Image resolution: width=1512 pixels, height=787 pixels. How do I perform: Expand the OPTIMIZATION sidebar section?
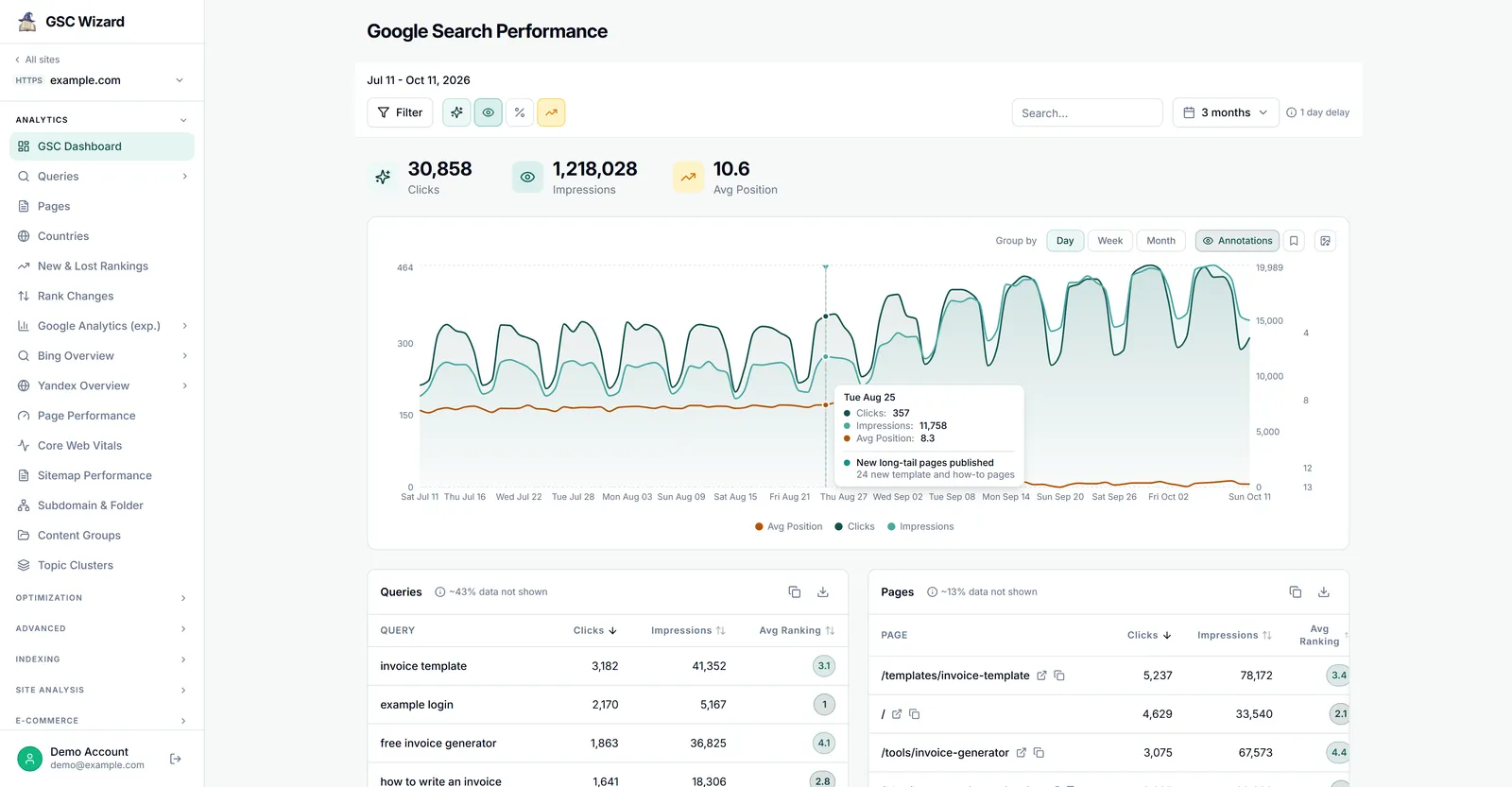(x=102, y=598)
